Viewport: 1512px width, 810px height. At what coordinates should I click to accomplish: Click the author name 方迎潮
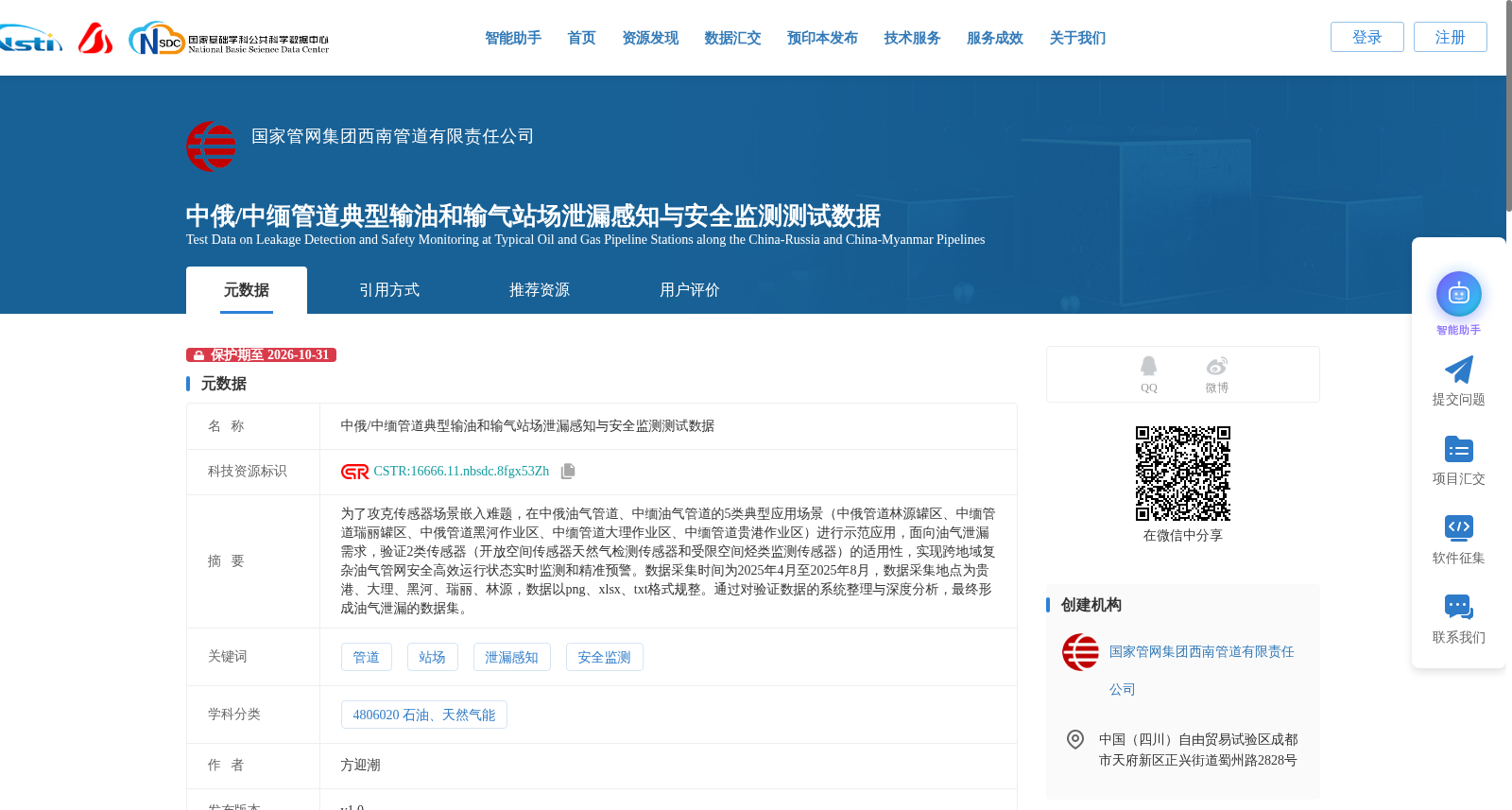click(361, 766)
